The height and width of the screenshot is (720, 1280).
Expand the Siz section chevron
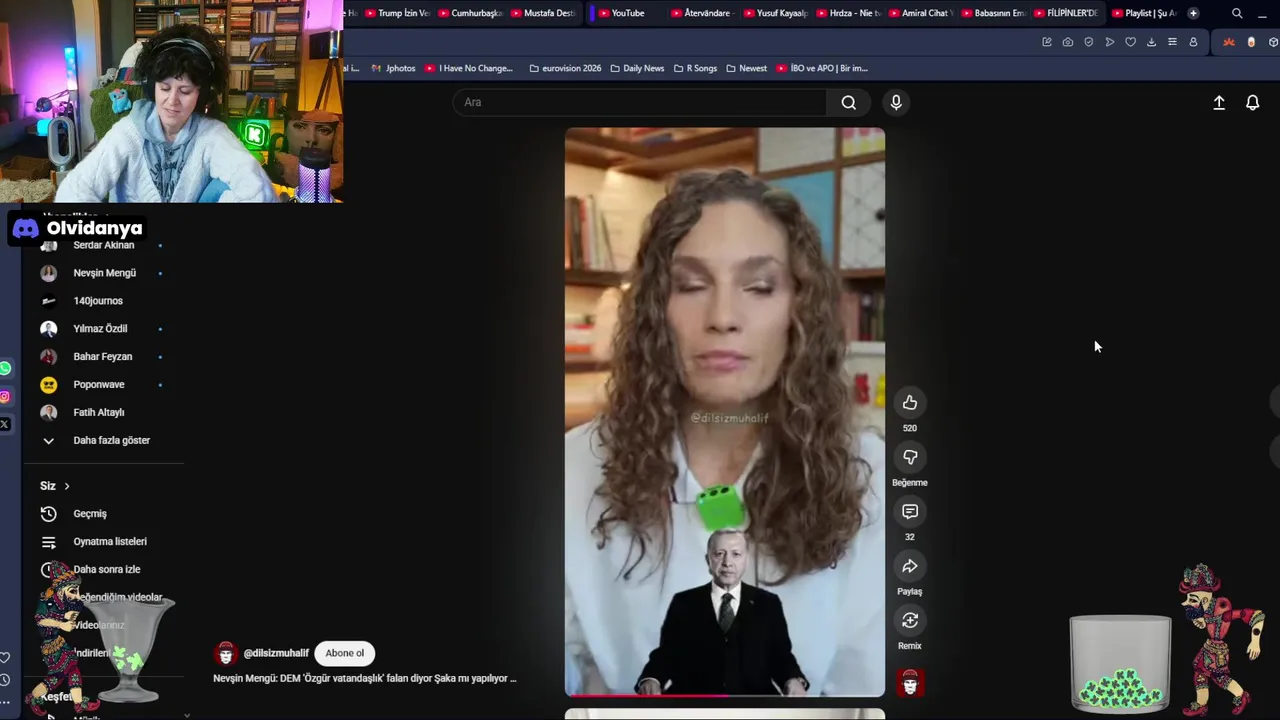coord(67,486)
